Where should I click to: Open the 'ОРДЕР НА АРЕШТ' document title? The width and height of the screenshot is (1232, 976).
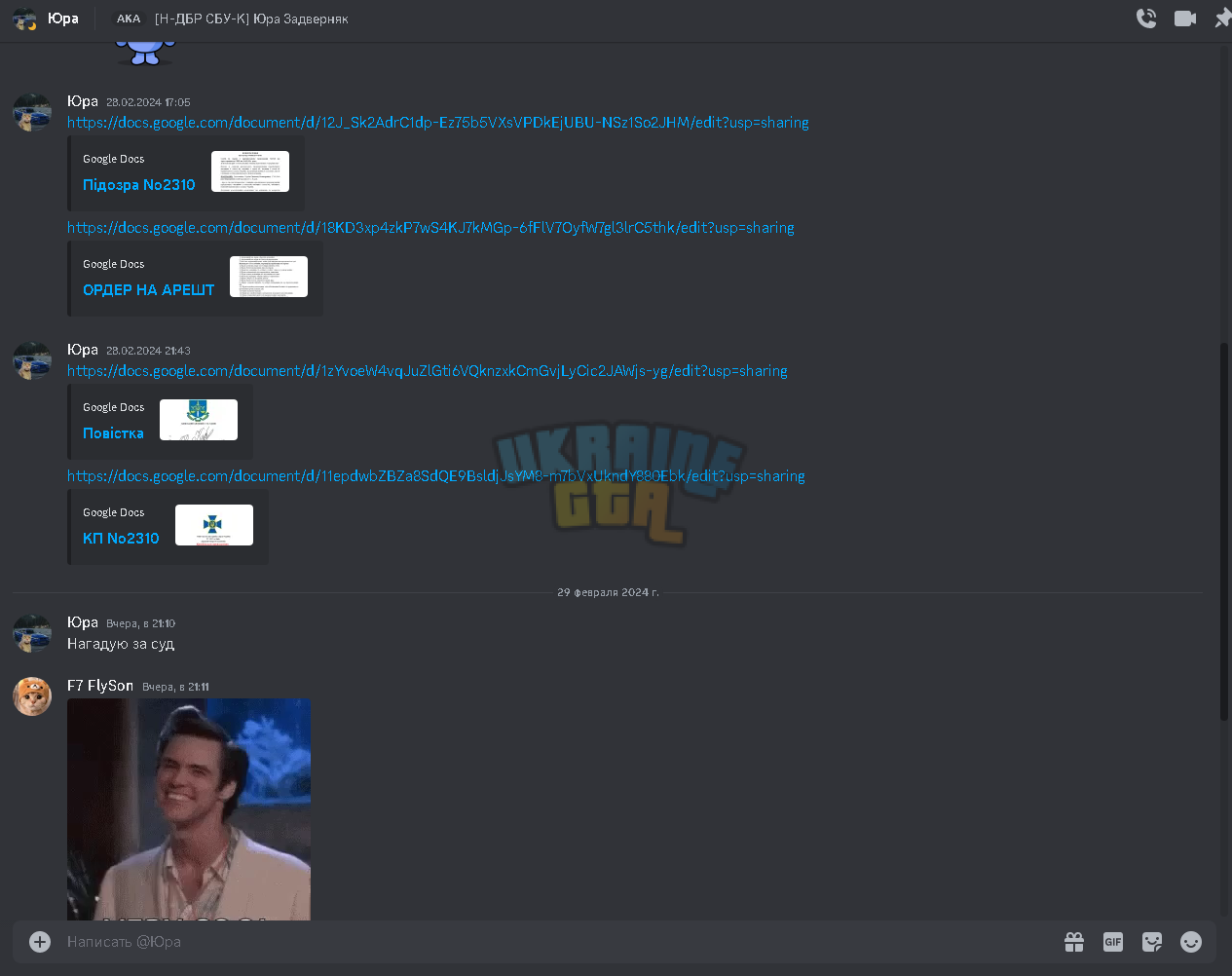coord(148,290)
